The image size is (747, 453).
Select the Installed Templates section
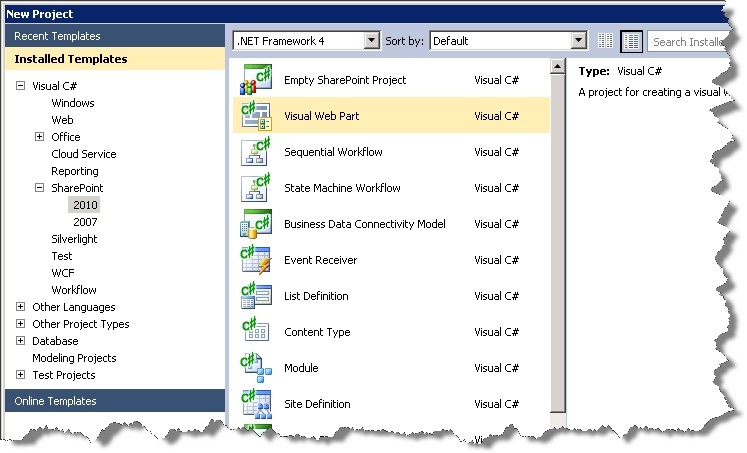point(115,59)
